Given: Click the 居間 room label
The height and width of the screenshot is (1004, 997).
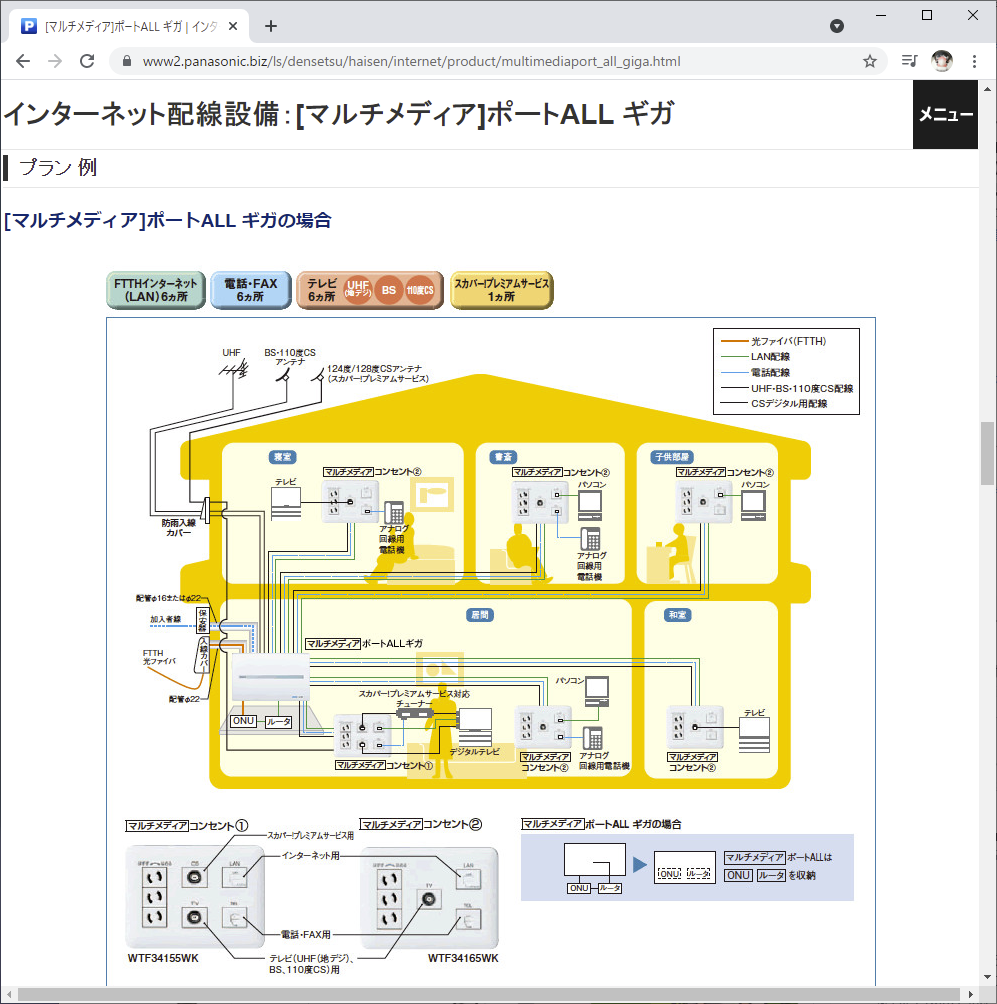Looking at the screenshot, I should click(480, 615).
